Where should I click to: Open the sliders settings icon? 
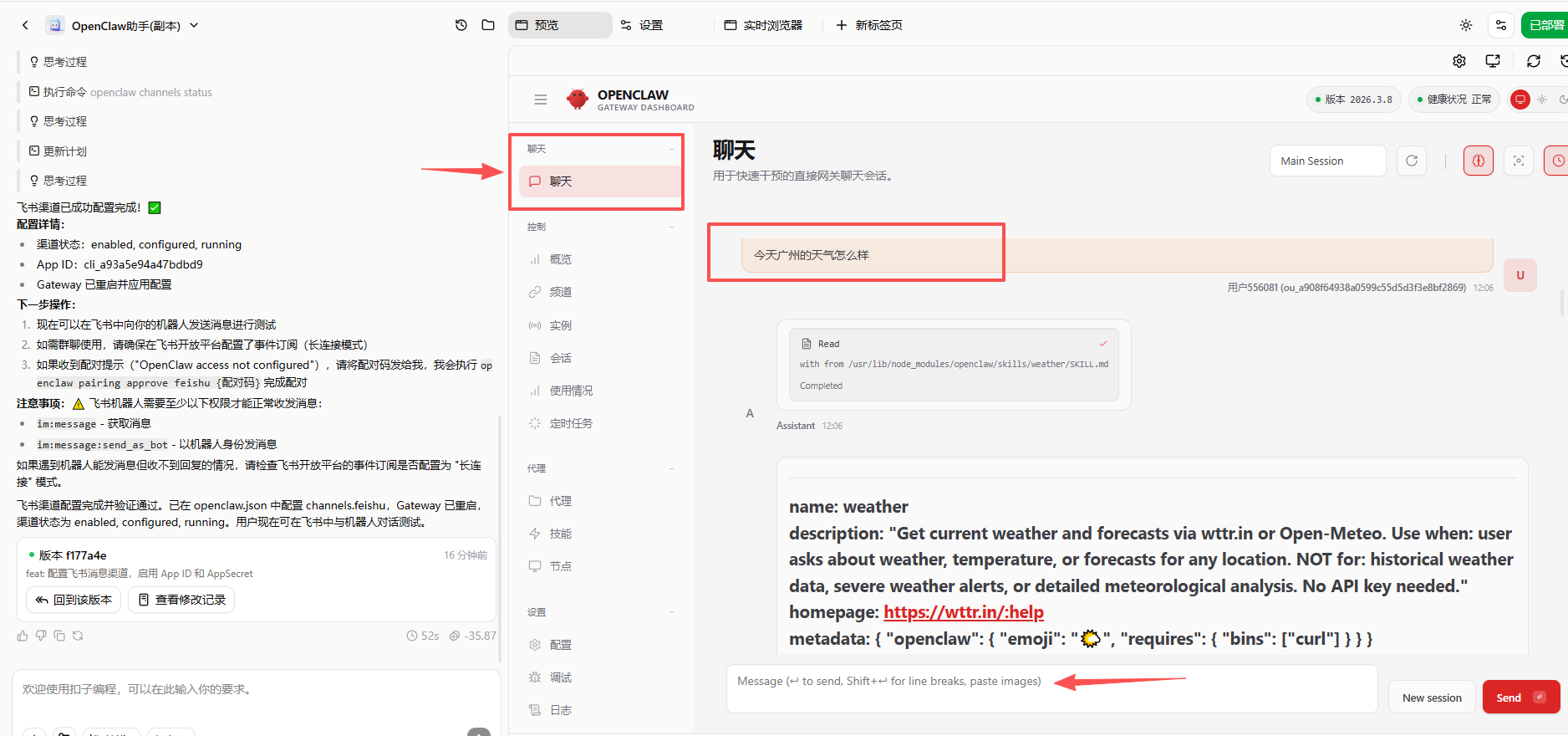[x=1501, y=25]
